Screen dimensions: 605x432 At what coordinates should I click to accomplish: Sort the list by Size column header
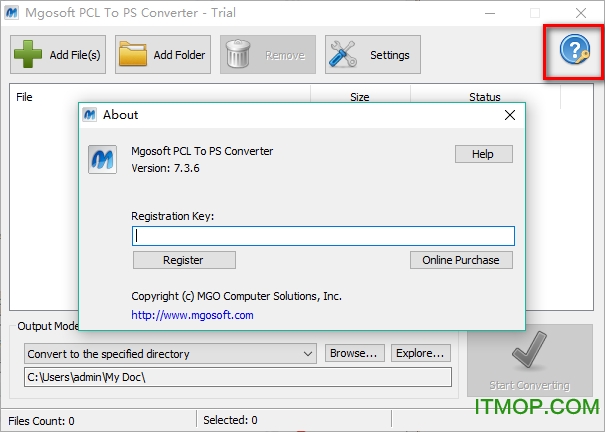click(x=359, y=97)
